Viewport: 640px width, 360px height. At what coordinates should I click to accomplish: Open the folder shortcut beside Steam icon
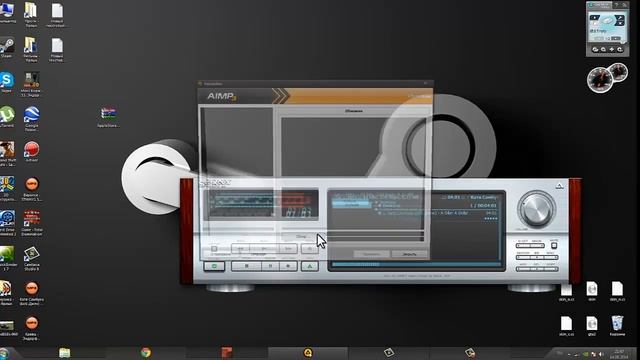click(31, 49)
